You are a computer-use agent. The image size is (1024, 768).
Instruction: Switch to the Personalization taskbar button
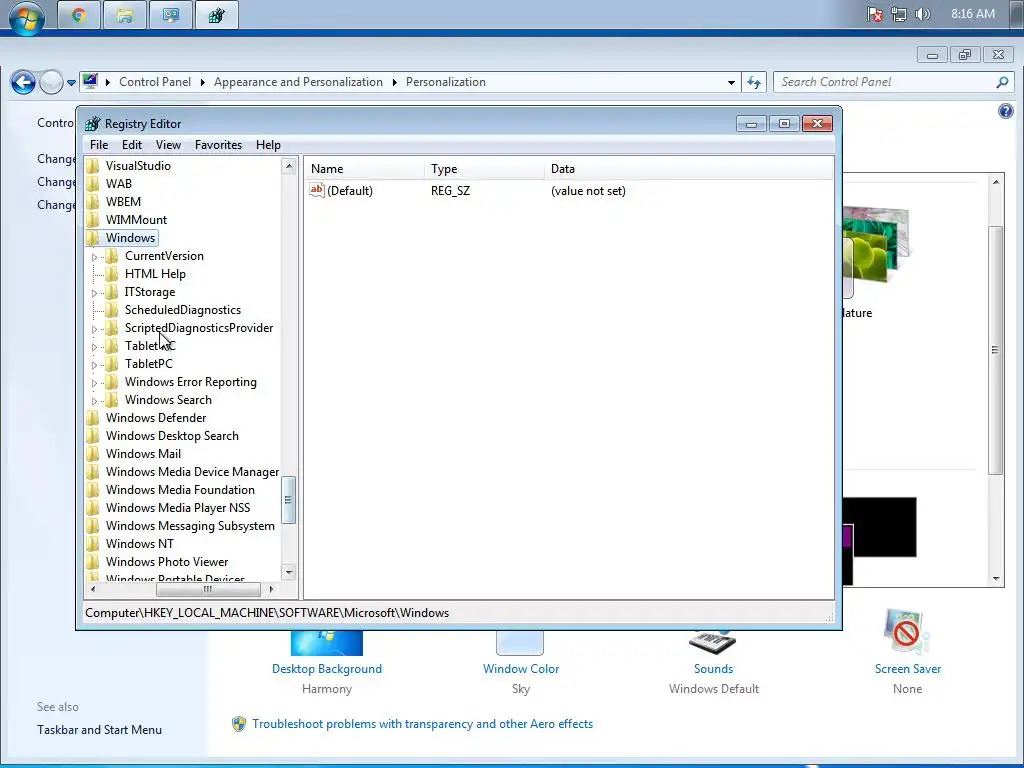[170, 15]
